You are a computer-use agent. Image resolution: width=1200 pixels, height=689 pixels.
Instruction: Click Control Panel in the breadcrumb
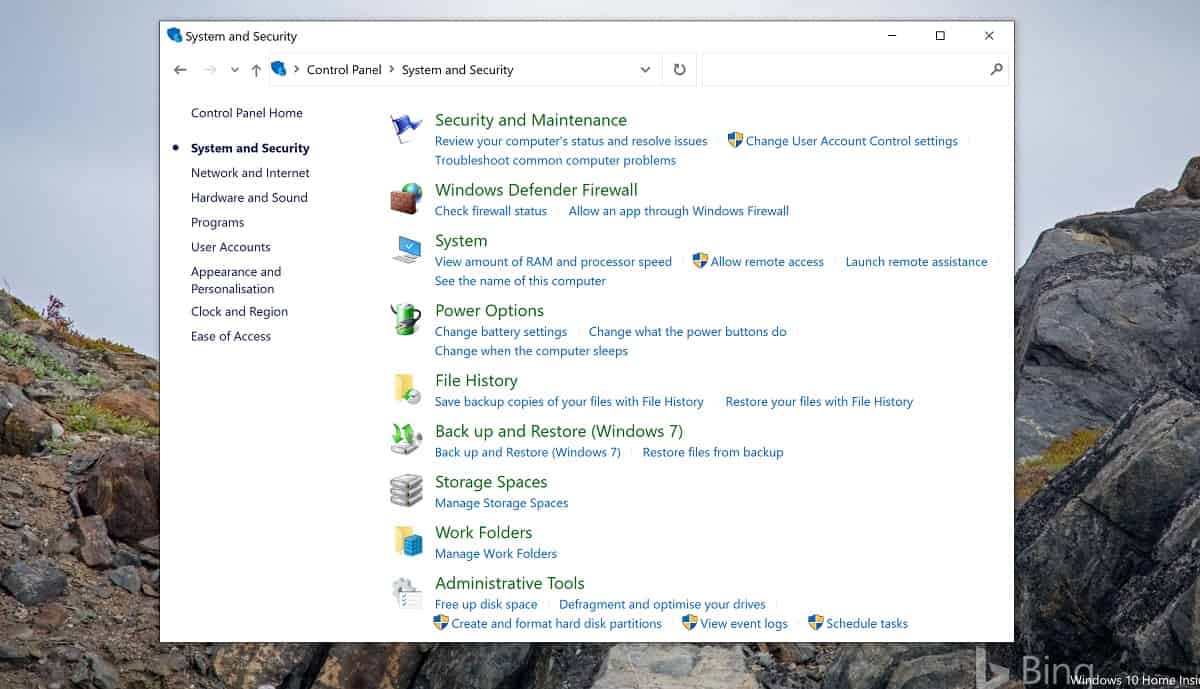344,70
